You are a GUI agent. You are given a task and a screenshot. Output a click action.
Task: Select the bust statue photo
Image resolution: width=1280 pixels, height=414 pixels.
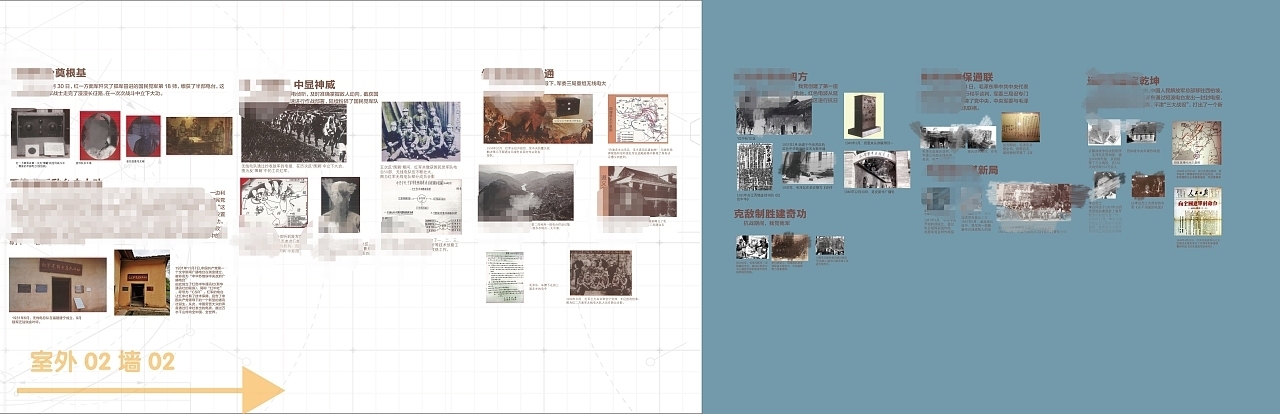340,205
